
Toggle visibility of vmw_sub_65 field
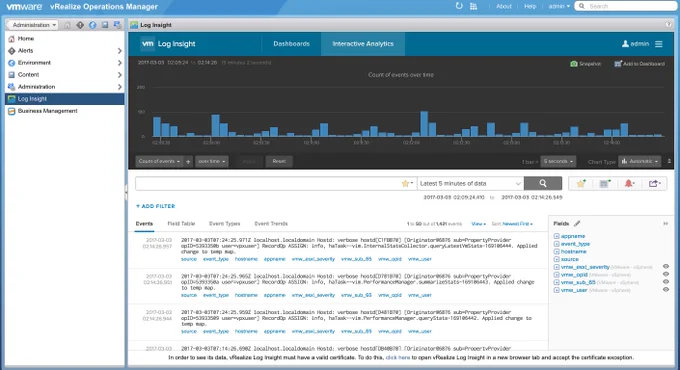click(x=666, y=282)
